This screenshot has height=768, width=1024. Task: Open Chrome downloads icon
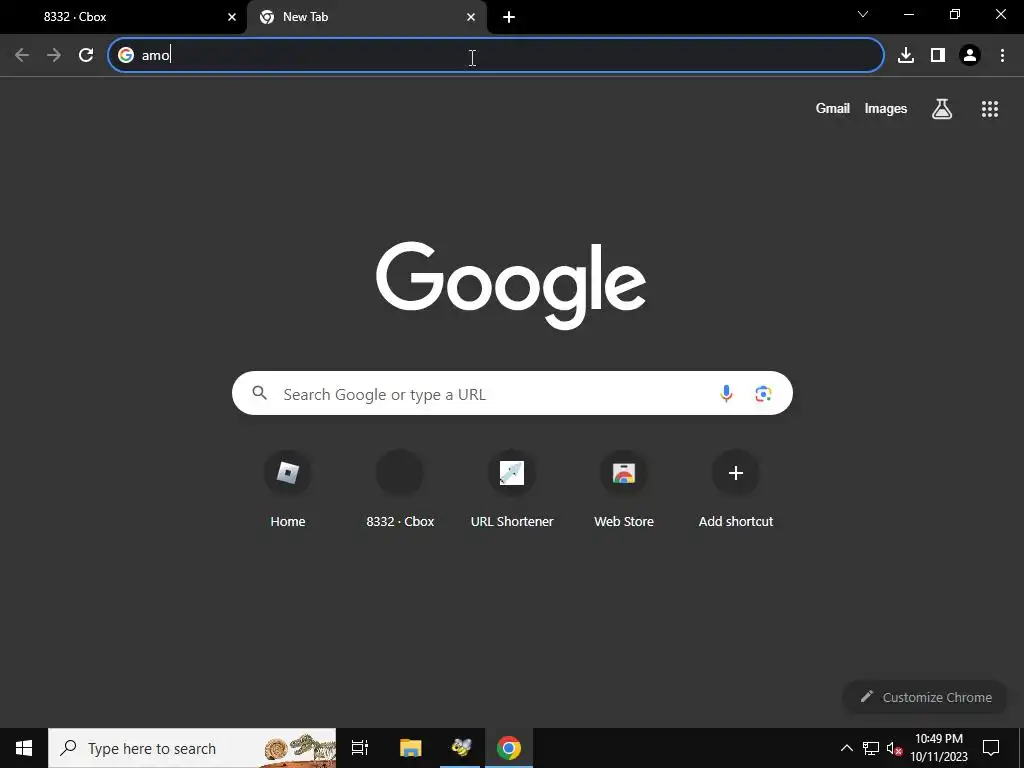(906, 56)
